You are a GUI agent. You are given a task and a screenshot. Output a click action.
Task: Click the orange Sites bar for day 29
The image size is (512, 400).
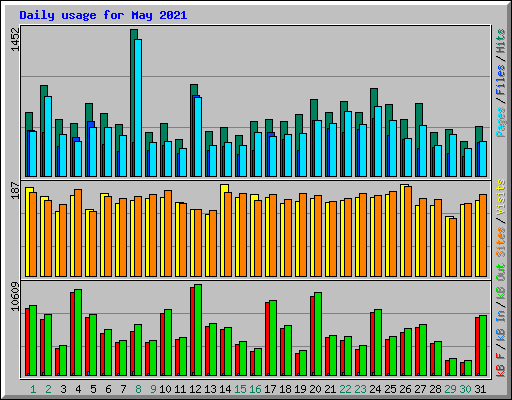coord(453,247)
